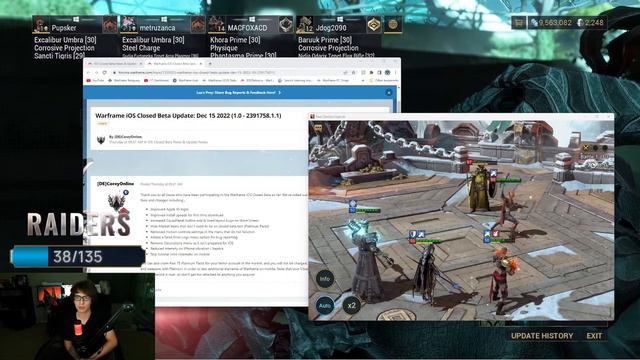Image resolution: width=640 pixels, height=360 pixels.
Task: Click MACFOXACD's clan emblem icon
Action: (x=286, y=25)
